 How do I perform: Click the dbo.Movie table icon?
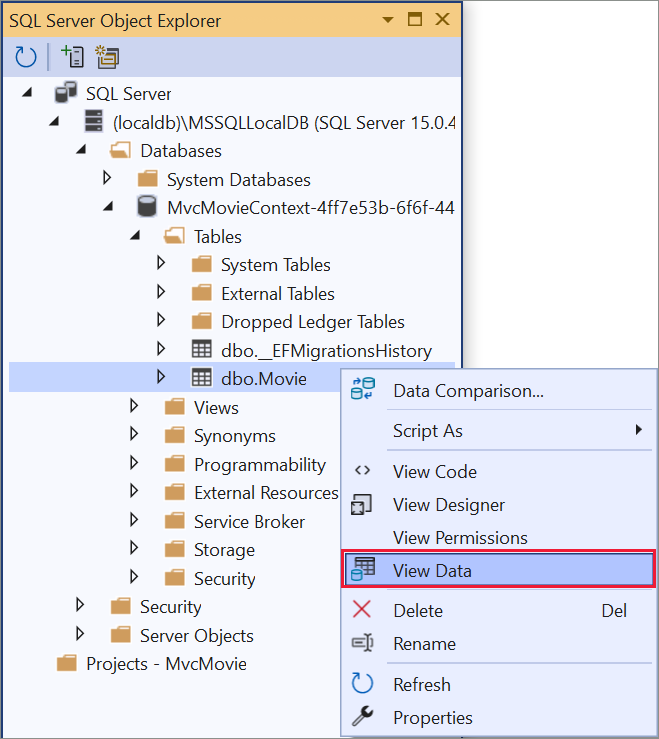point(202,378)
